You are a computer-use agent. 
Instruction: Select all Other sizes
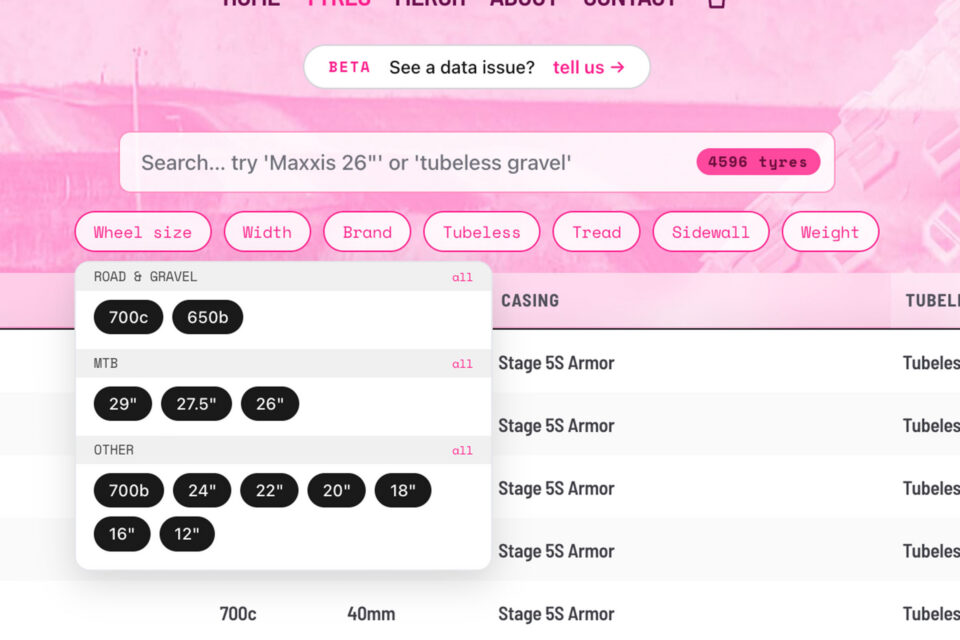click(x=462, y=451)
